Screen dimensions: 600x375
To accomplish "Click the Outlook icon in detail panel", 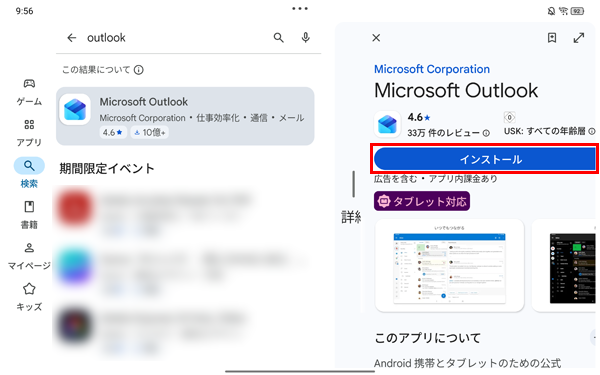I will point(387,124).
